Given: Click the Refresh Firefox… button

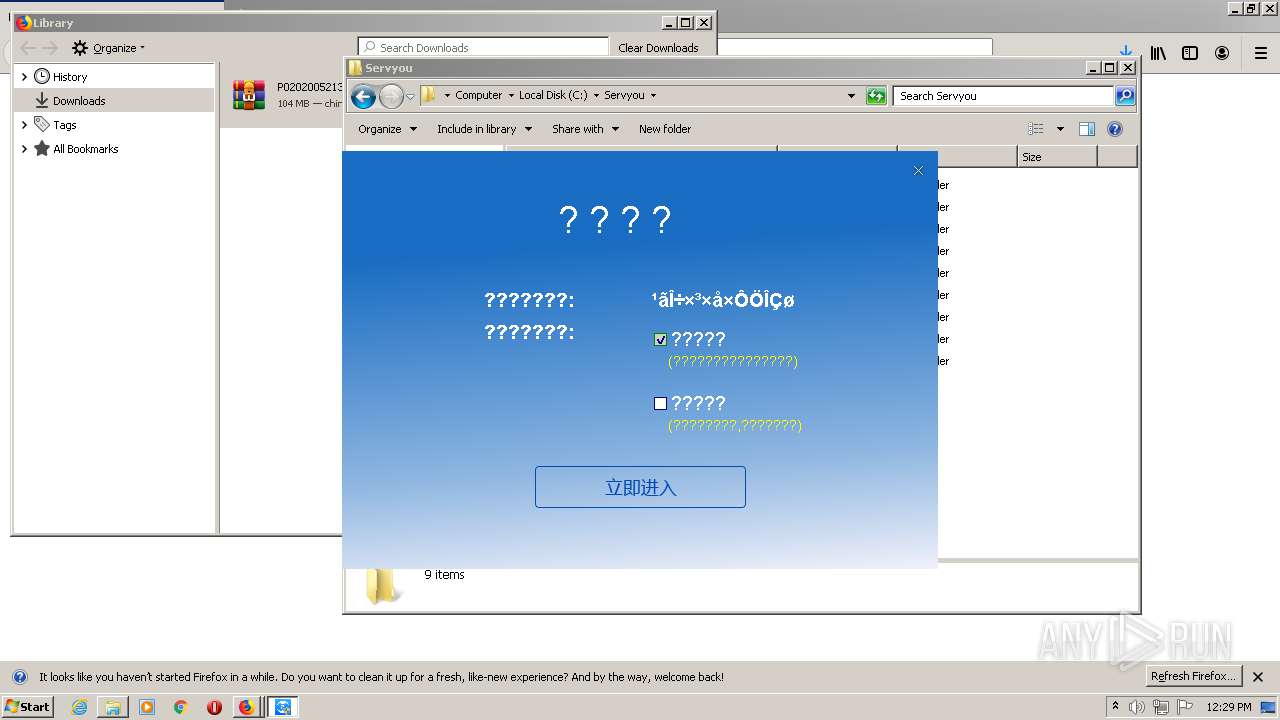Looking at the screenshot, I should (1193, 677).
